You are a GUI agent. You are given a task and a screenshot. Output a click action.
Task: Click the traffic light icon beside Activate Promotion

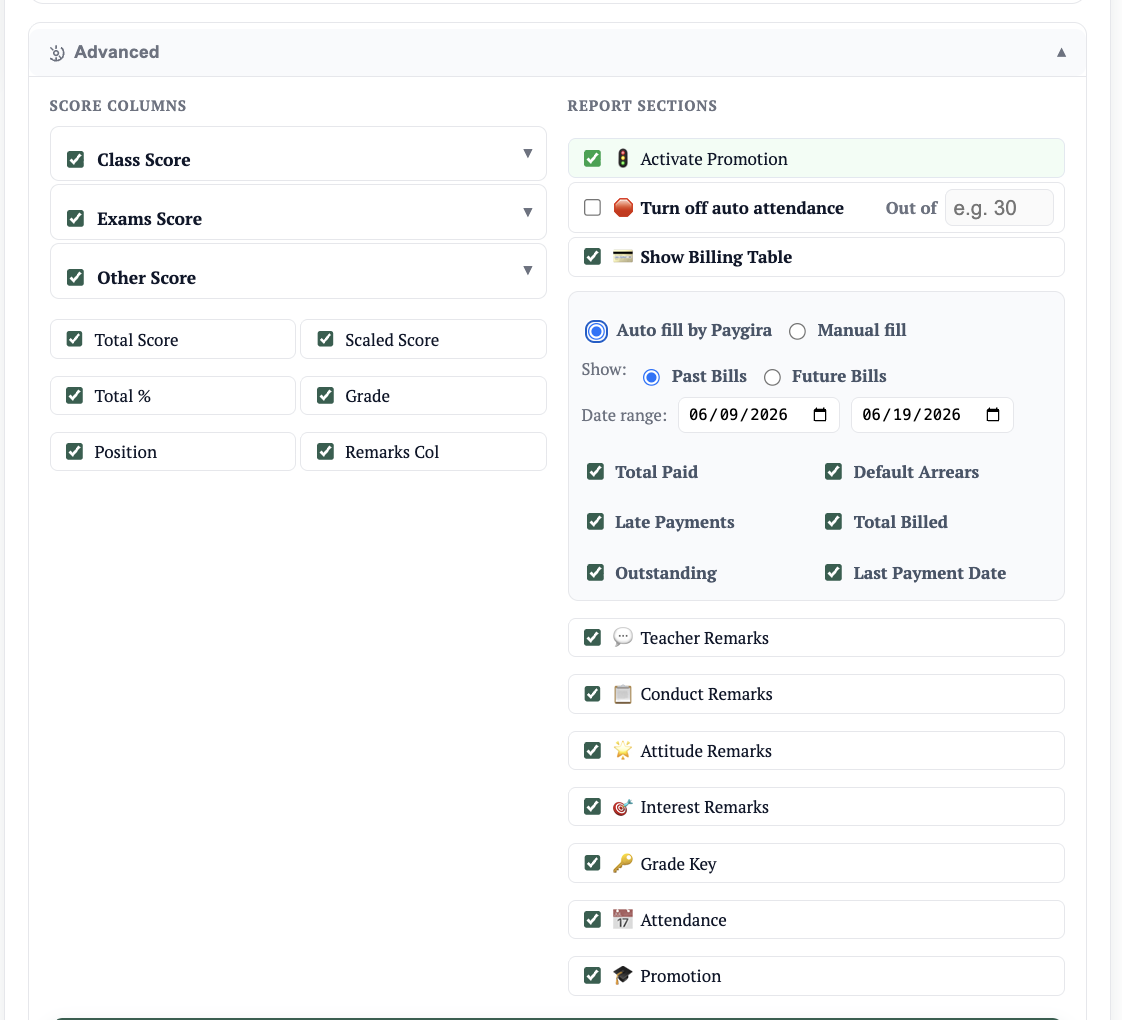point(623,158)
